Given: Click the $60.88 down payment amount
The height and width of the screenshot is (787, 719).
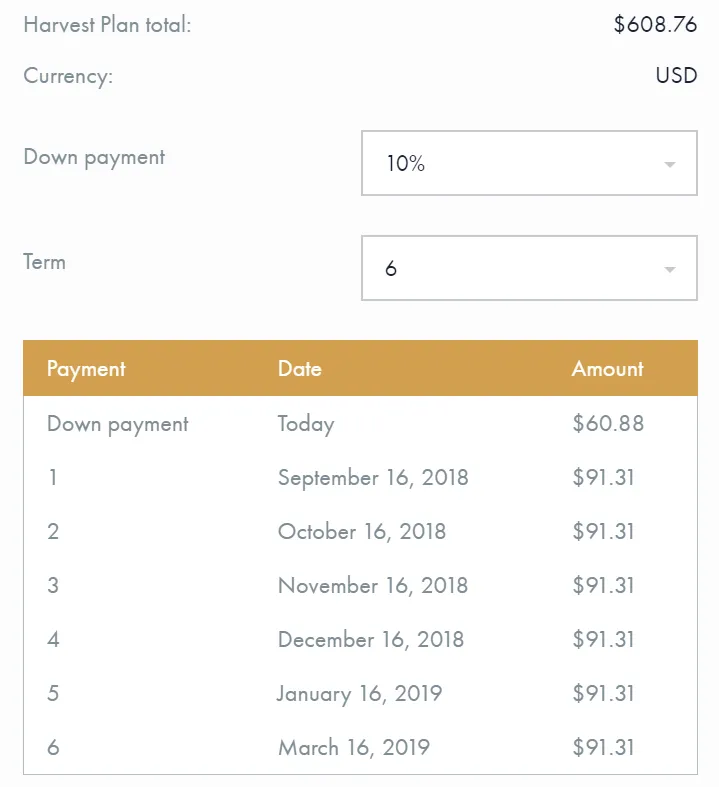Looking at the screenshot, I should (608, 423).
